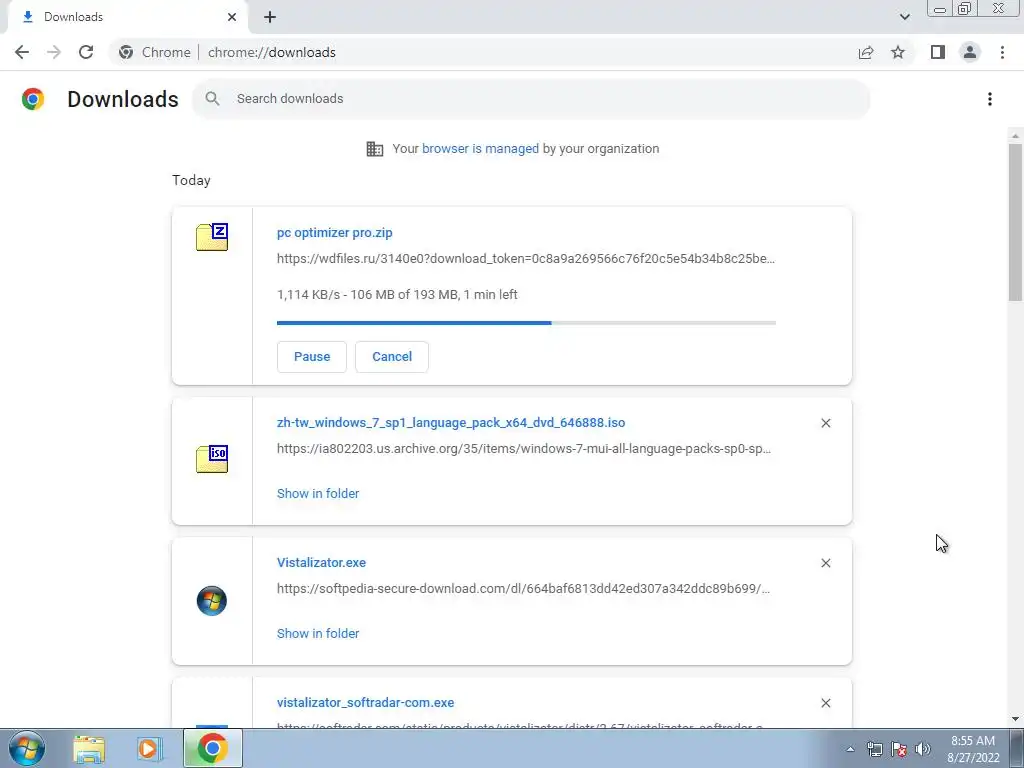Click the Today date heading
The width and height of the screenshot is (1024, 768).
click(191, 180)
